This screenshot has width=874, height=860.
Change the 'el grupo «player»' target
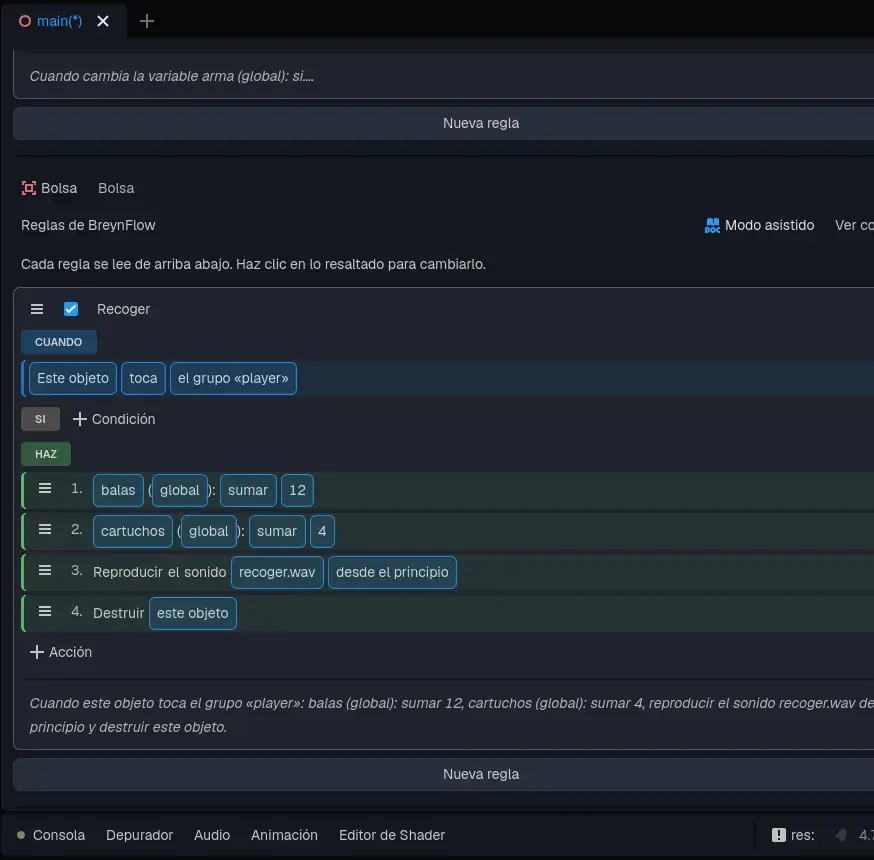(x=233, y=378)
